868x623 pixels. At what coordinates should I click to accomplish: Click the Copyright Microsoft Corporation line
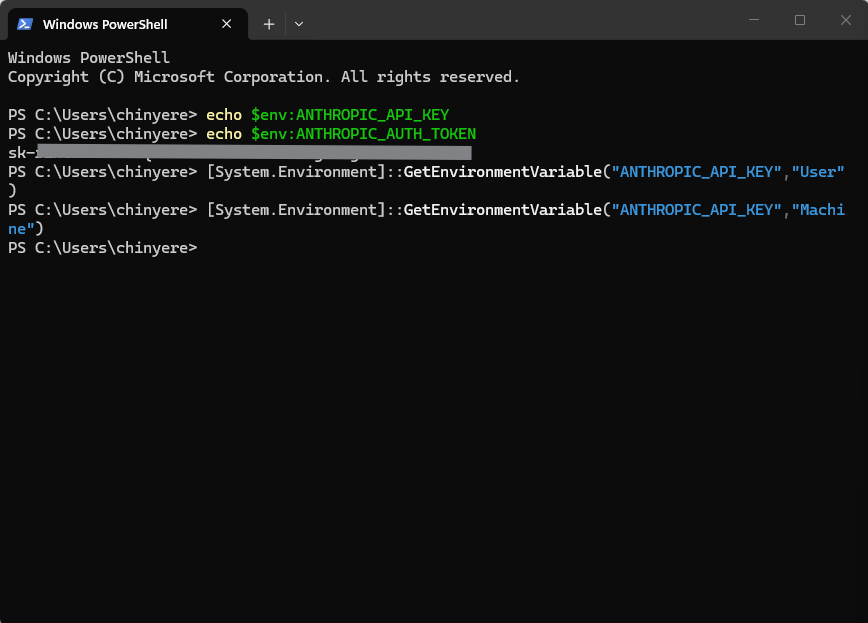coord(264,77)
